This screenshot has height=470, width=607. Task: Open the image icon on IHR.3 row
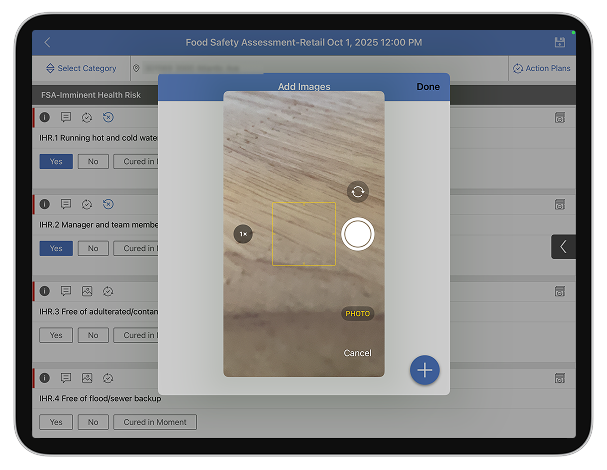(87, 292)
